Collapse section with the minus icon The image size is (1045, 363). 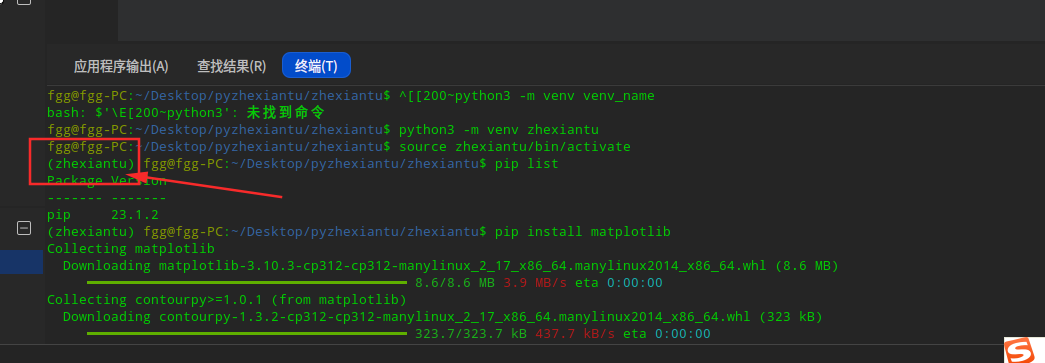tap(23, 228)
